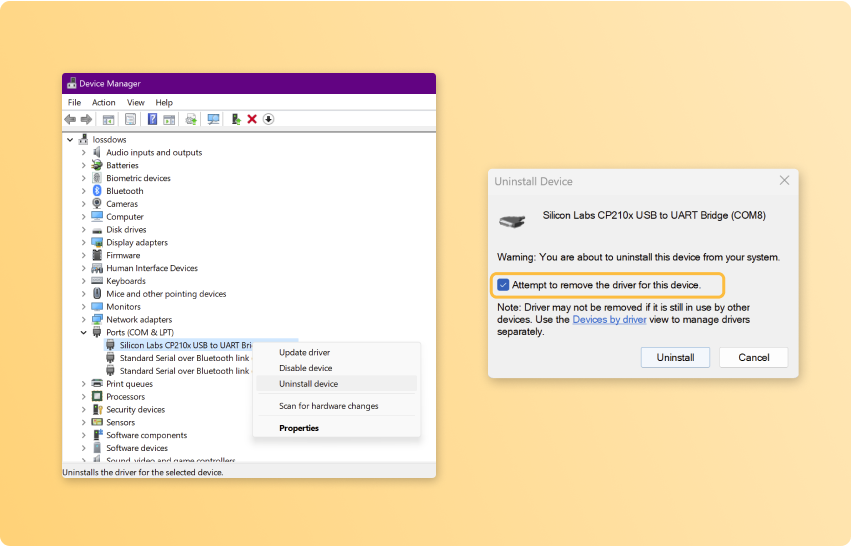851x546 pixels.
Task: Click the Properties sheet toolbar icon
Action: tap(130, 119)
